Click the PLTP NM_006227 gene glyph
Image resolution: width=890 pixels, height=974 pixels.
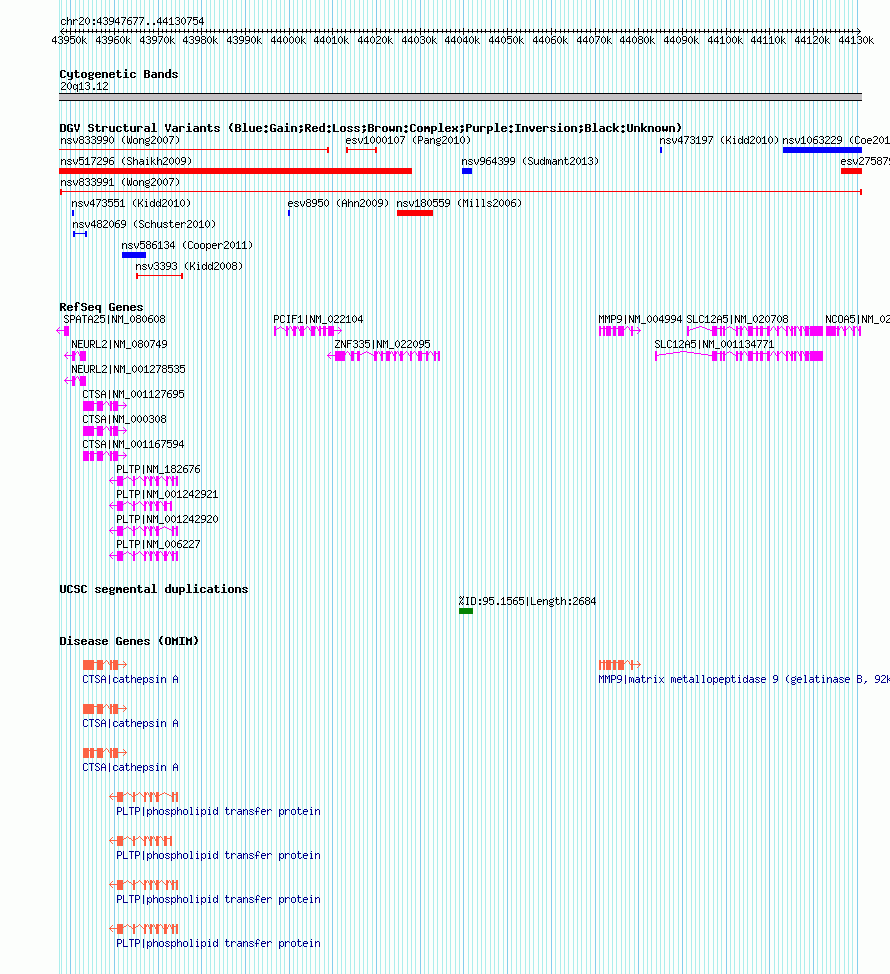coord(144,556)
